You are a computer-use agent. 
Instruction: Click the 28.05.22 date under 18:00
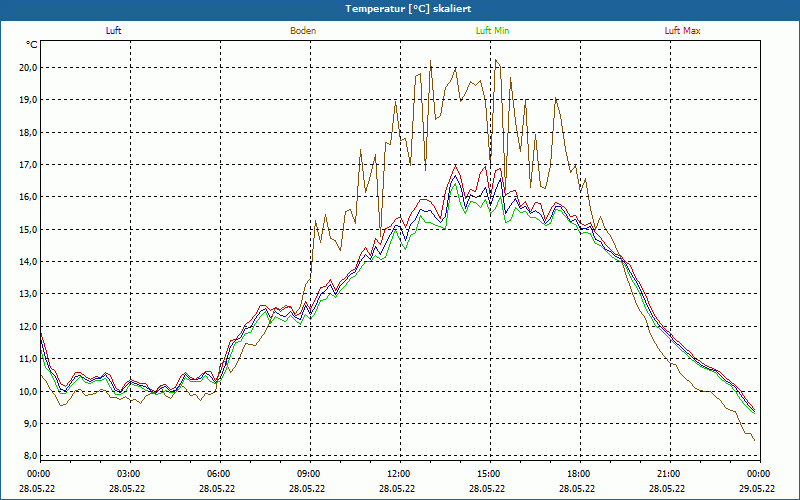(577, 488)
